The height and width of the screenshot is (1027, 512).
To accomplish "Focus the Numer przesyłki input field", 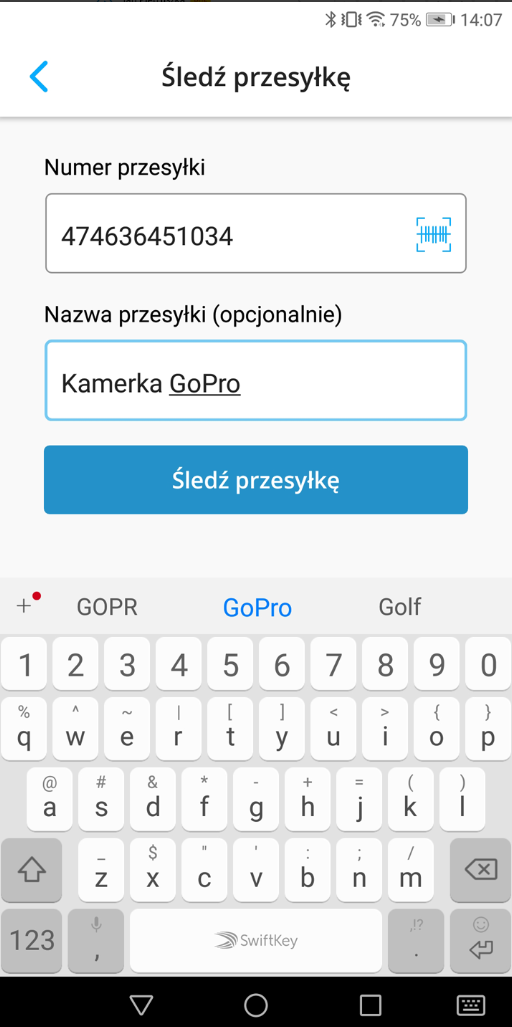I will coord(256,233).
